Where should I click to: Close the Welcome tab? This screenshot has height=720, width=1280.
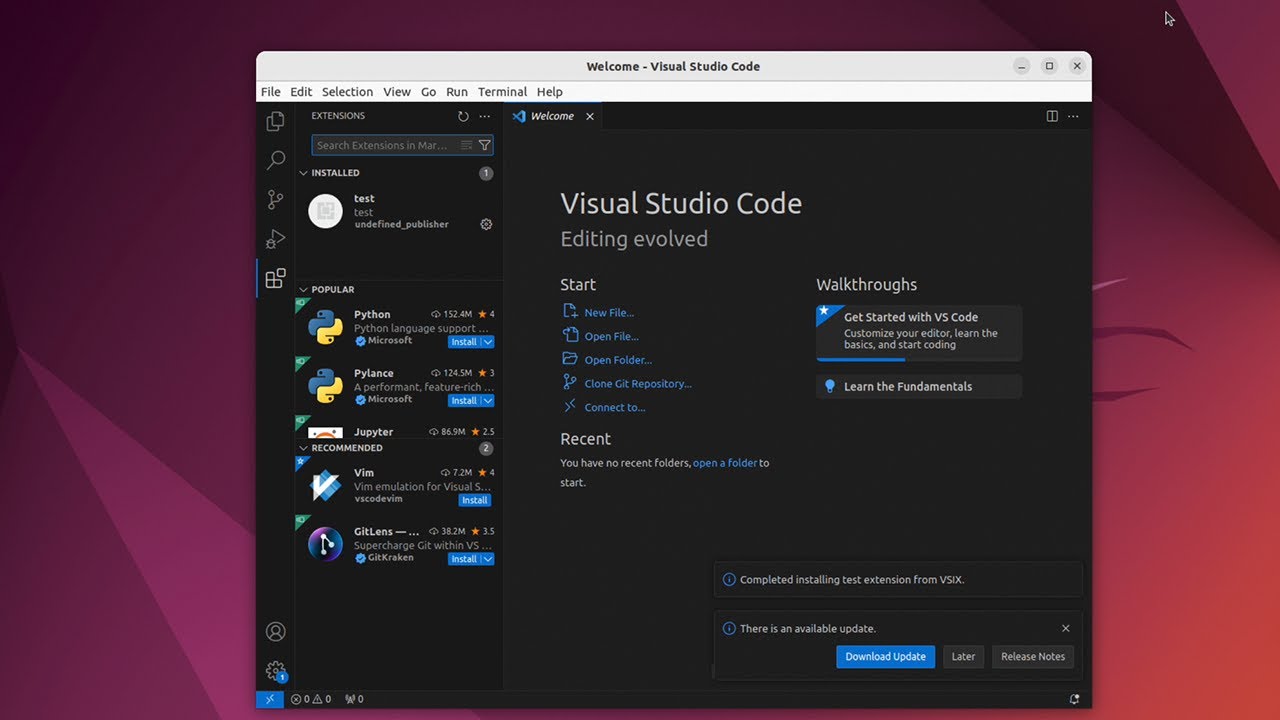[590, 116]
